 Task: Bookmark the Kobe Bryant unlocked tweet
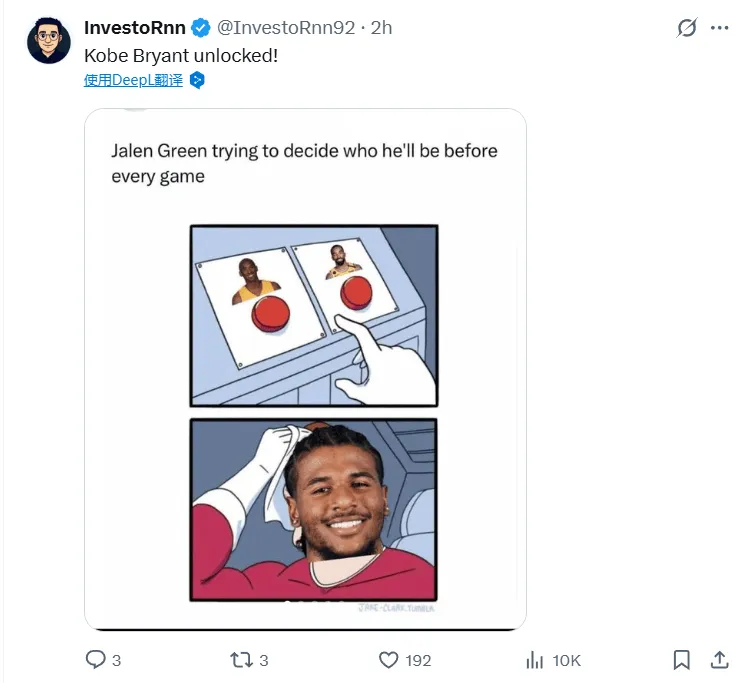coord(681,659)
